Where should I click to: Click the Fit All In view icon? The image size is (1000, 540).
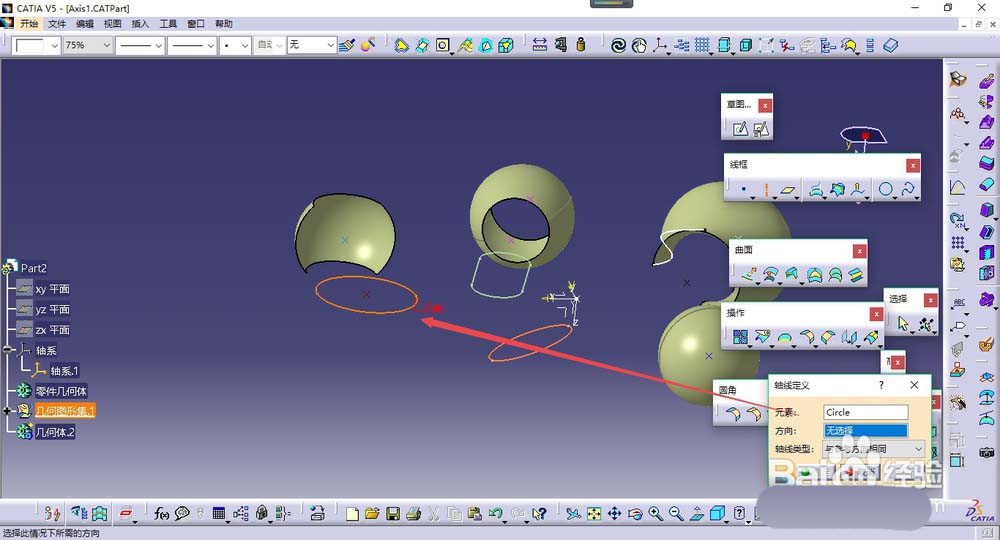pos(594,514)
